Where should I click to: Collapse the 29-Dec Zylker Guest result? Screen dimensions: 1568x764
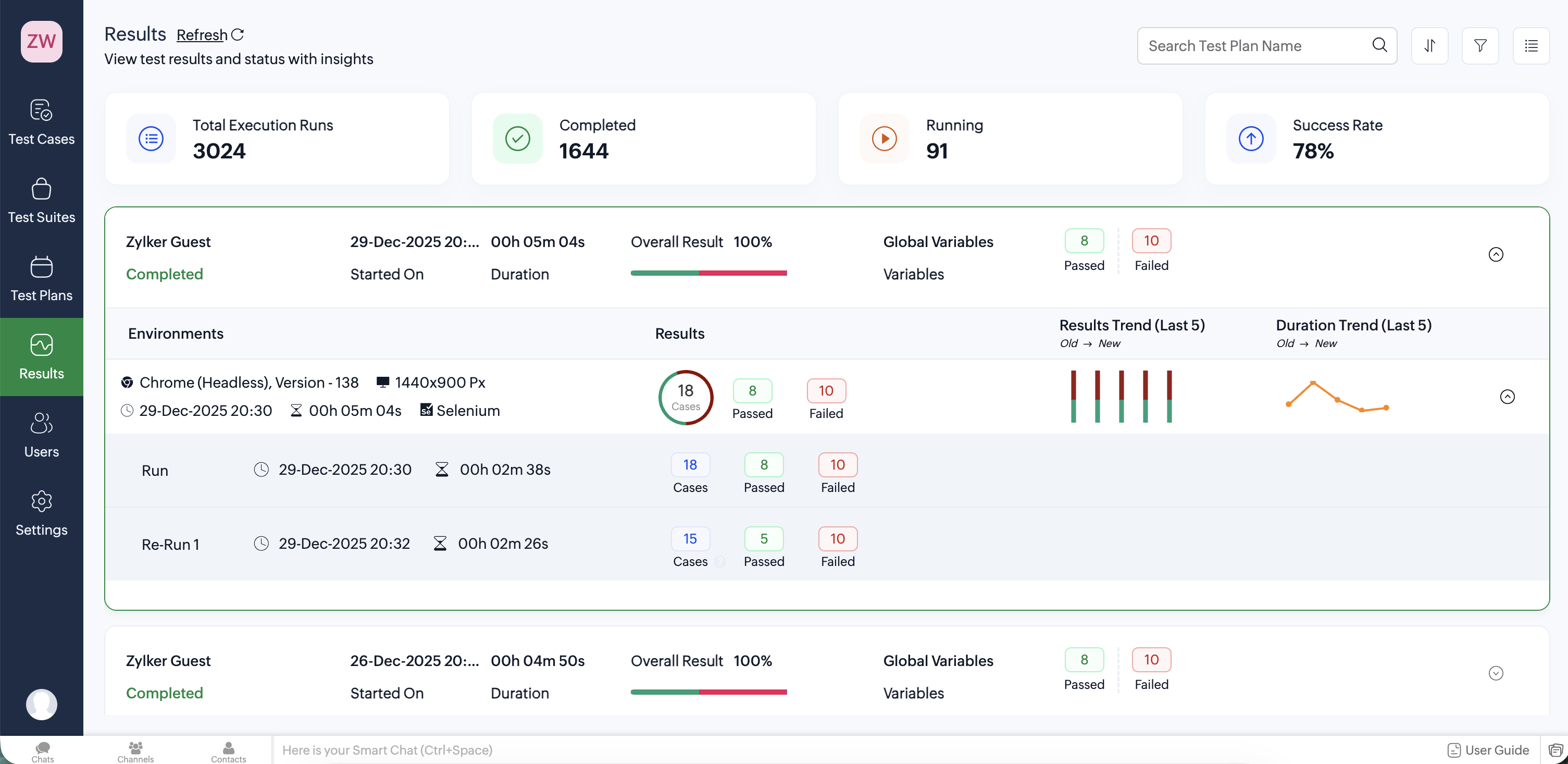1496,254
